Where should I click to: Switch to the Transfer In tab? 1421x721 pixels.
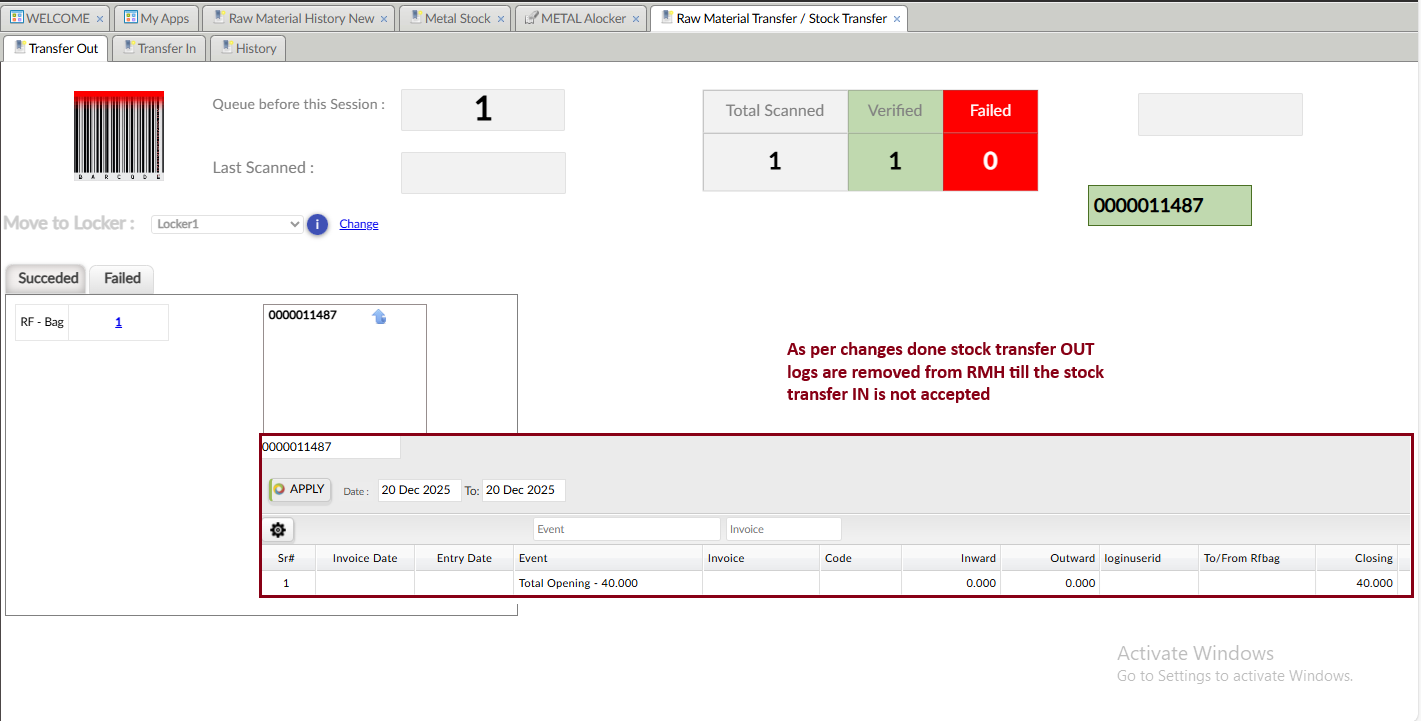158,48
